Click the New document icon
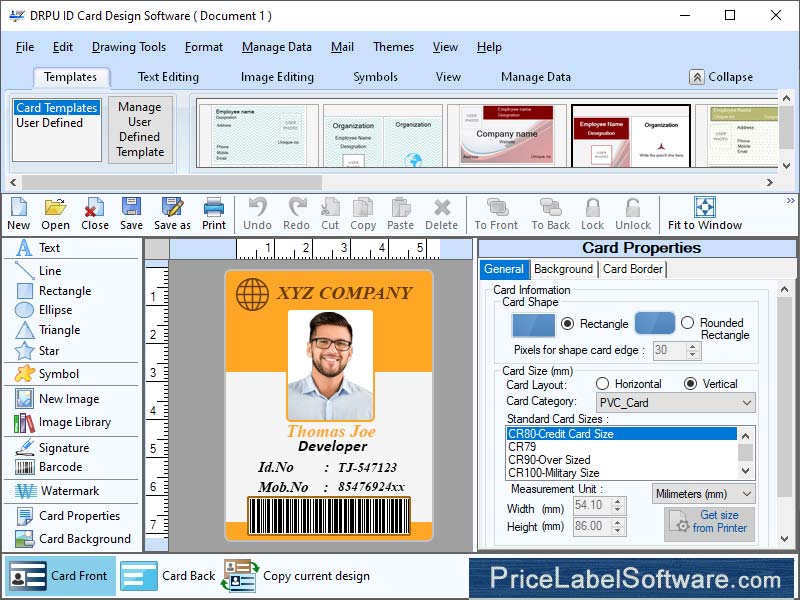 (18, 207)
